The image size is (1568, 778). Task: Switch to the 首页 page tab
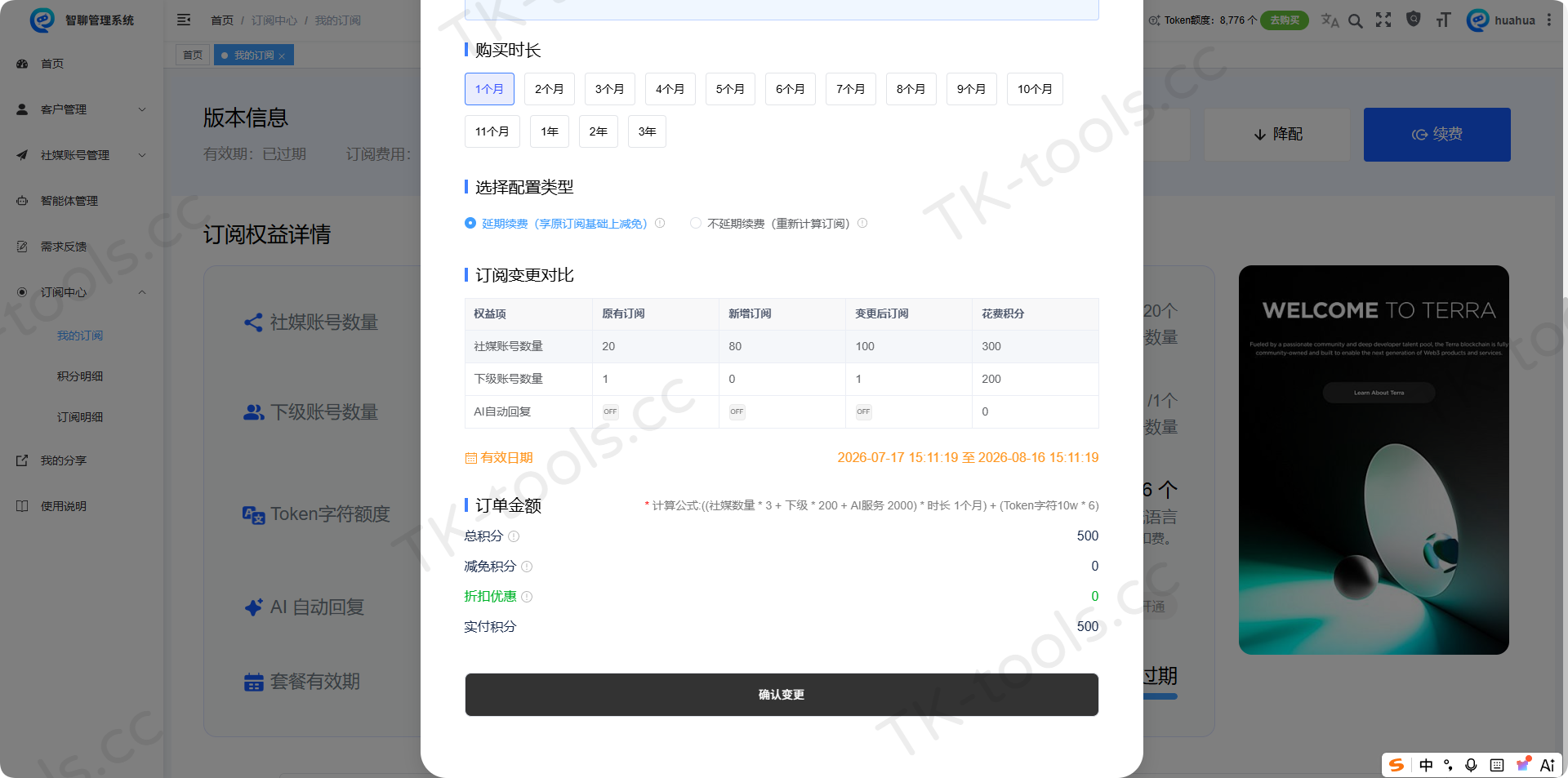pos(193,56)
